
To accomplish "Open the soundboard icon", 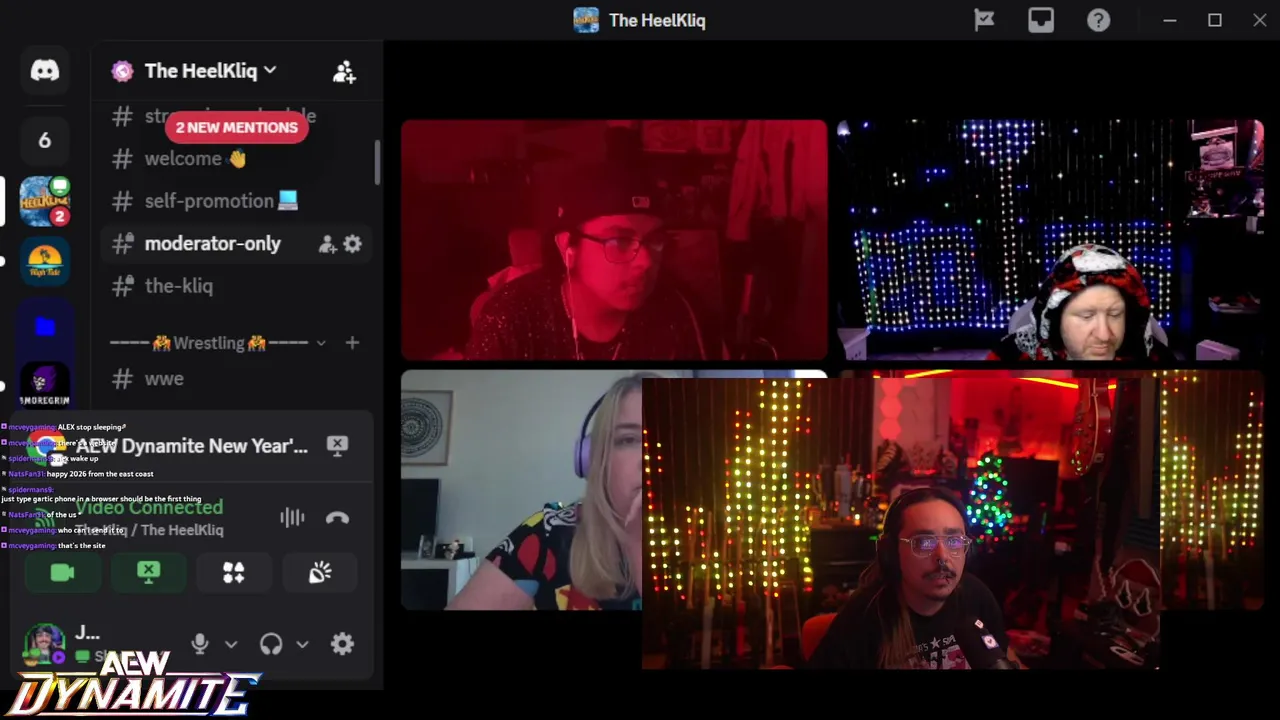I will click(320, 572).
